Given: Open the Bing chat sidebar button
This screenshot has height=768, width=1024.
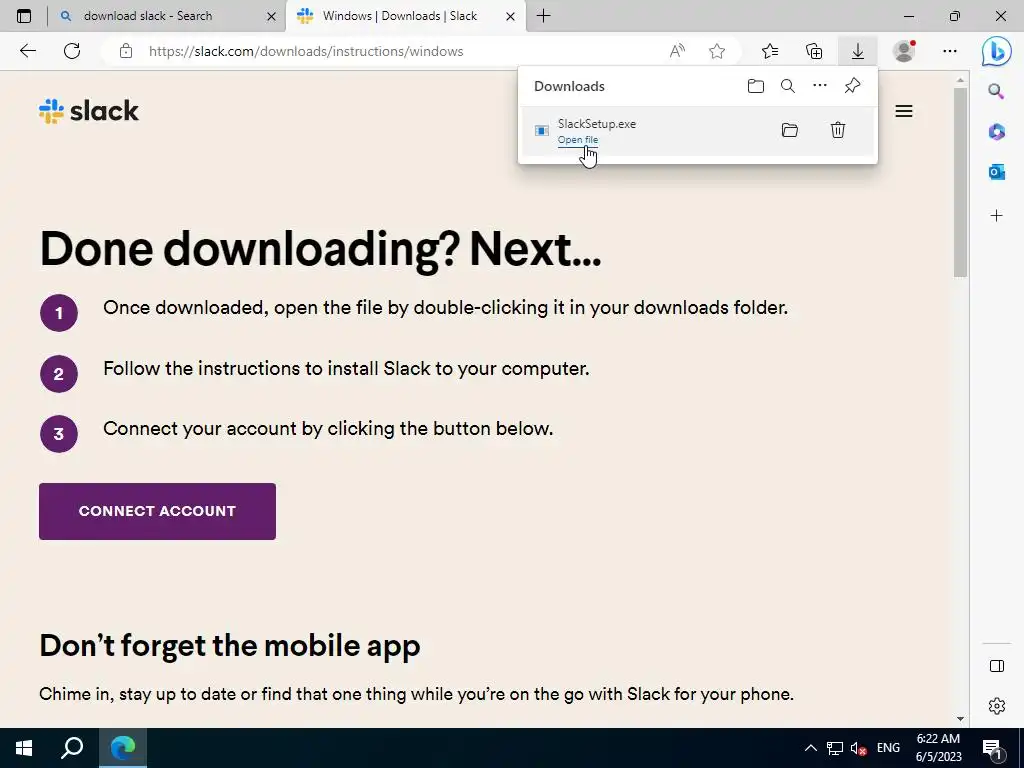Looking at the screenshot, I should pyautogui.click(x=997, y=51).
